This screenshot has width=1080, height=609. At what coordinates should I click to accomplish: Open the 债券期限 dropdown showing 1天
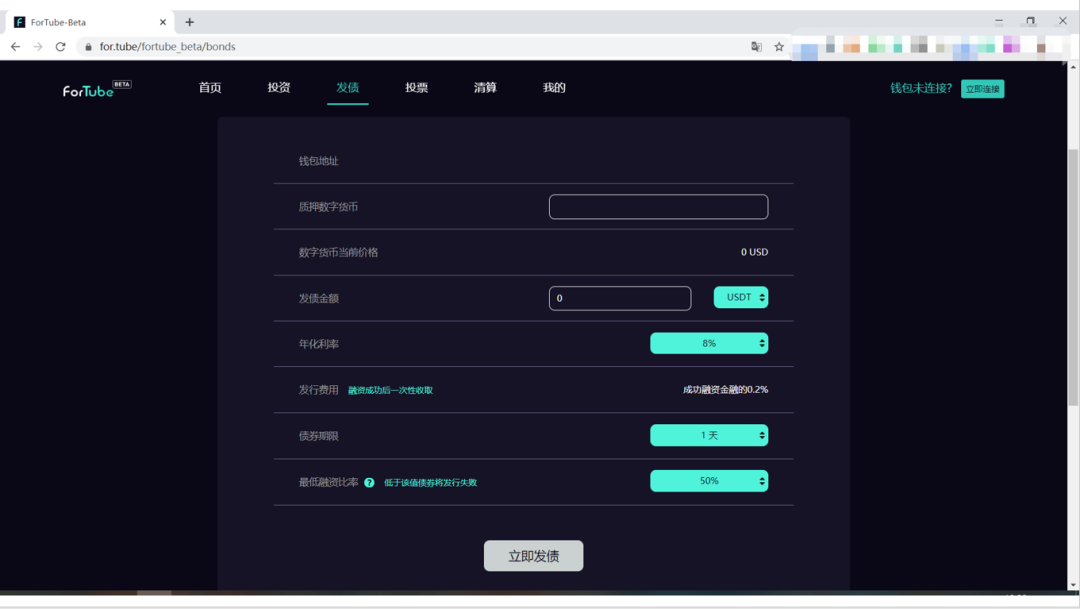coord(709,435)
